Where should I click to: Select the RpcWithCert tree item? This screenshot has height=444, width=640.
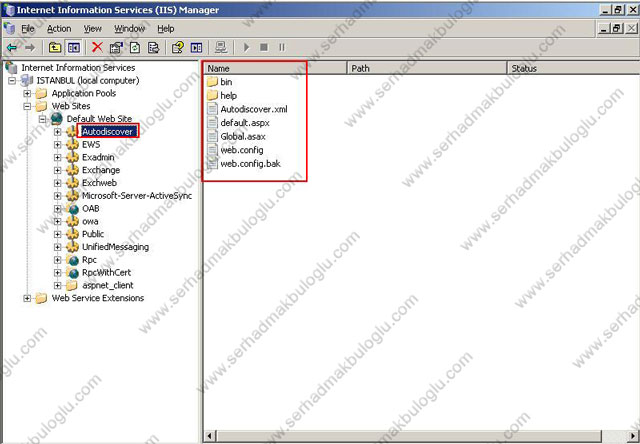pos(107,273)
